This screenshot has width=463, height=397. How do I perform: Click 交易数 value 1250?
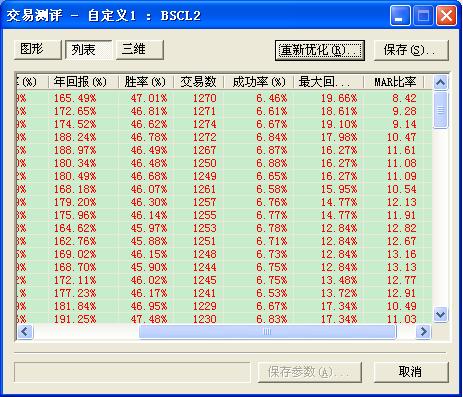click(x=205, y=163)
